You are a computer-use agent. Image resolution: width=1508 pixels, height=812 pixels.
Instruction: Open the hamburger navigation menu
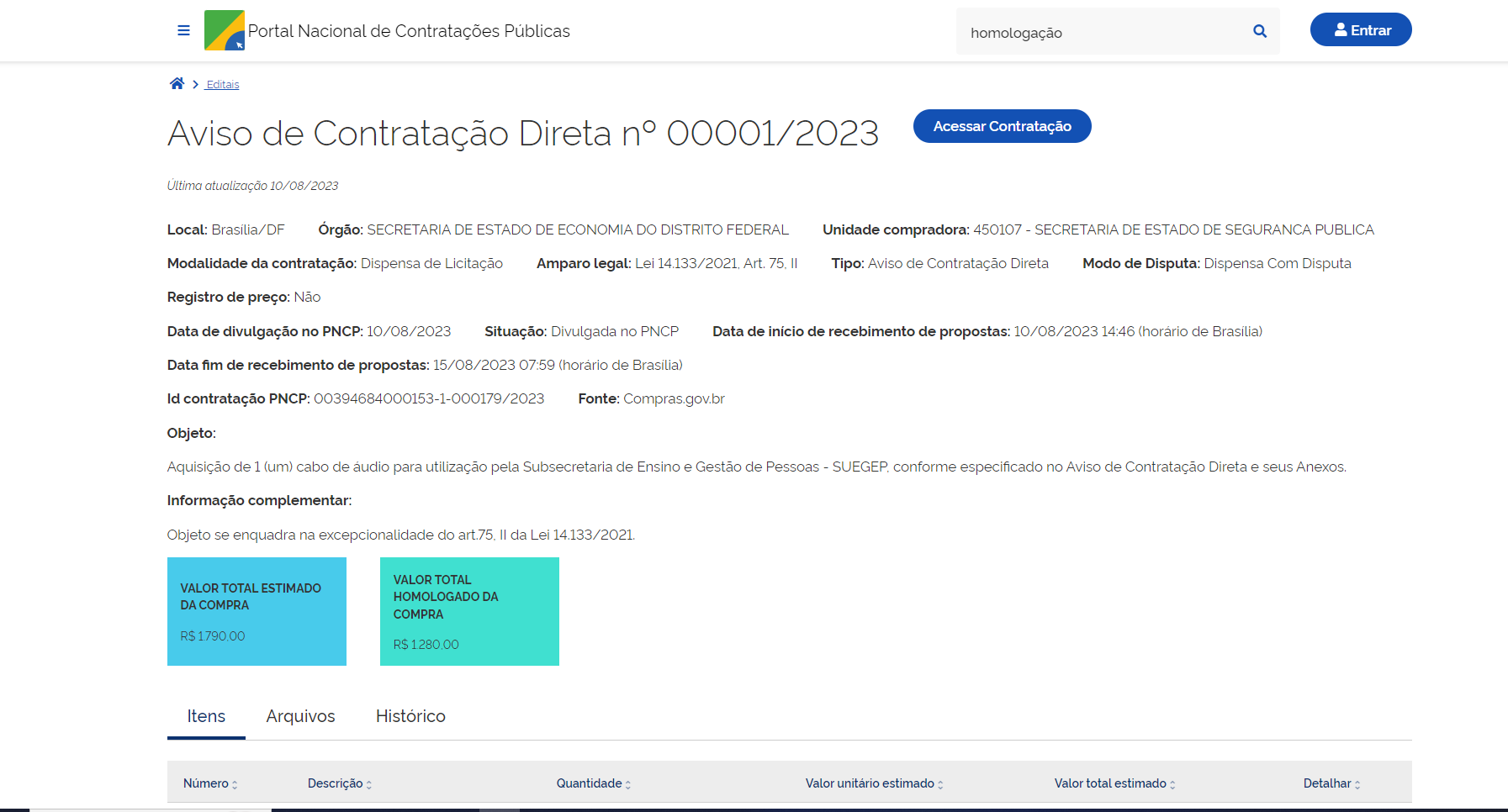click(183, 31)
